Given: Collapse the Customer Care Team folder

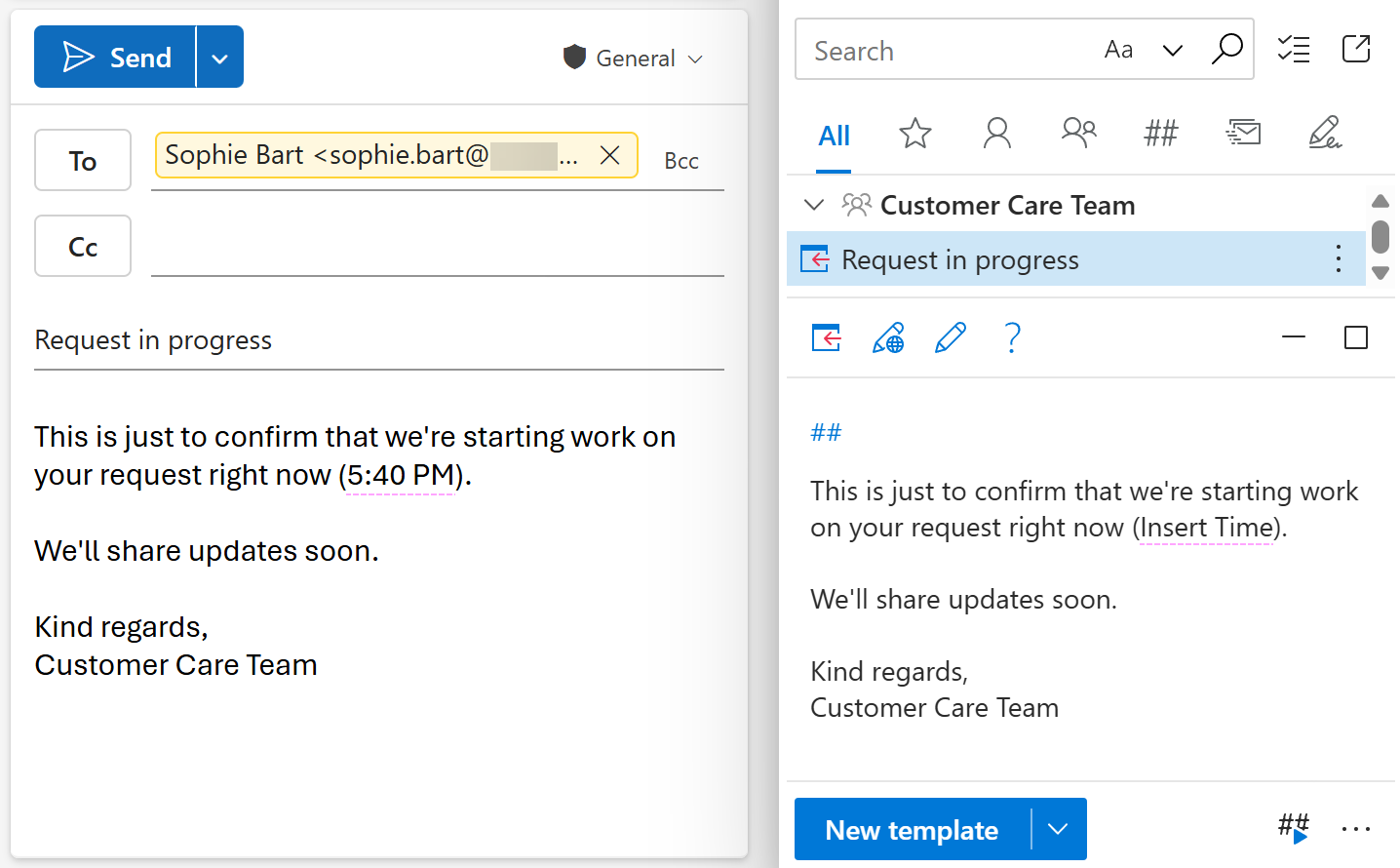Looking at the screenshot, I should click(x=814, y=205).
